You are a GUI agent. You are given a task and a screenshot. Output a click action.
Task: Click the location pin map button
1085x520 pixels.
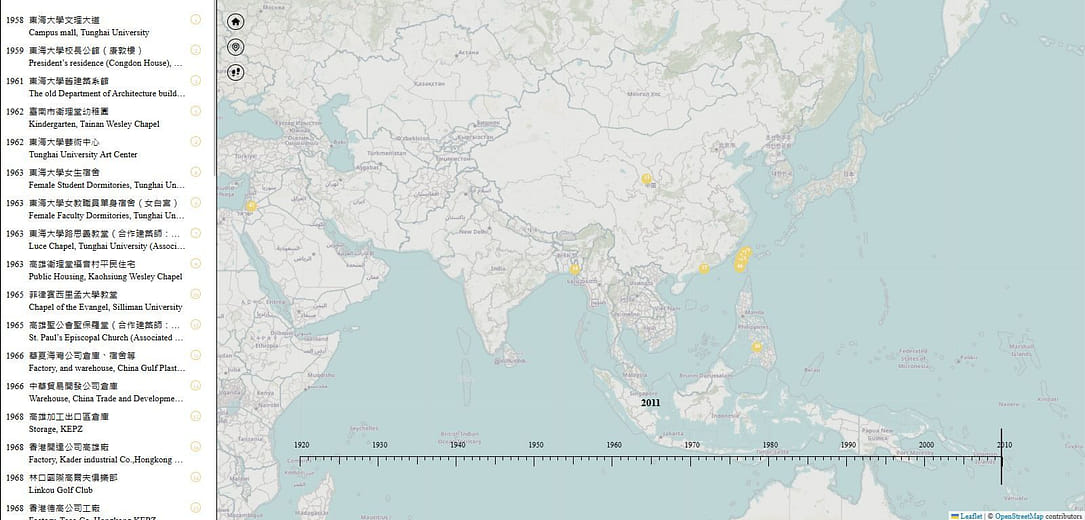[236, 47]
